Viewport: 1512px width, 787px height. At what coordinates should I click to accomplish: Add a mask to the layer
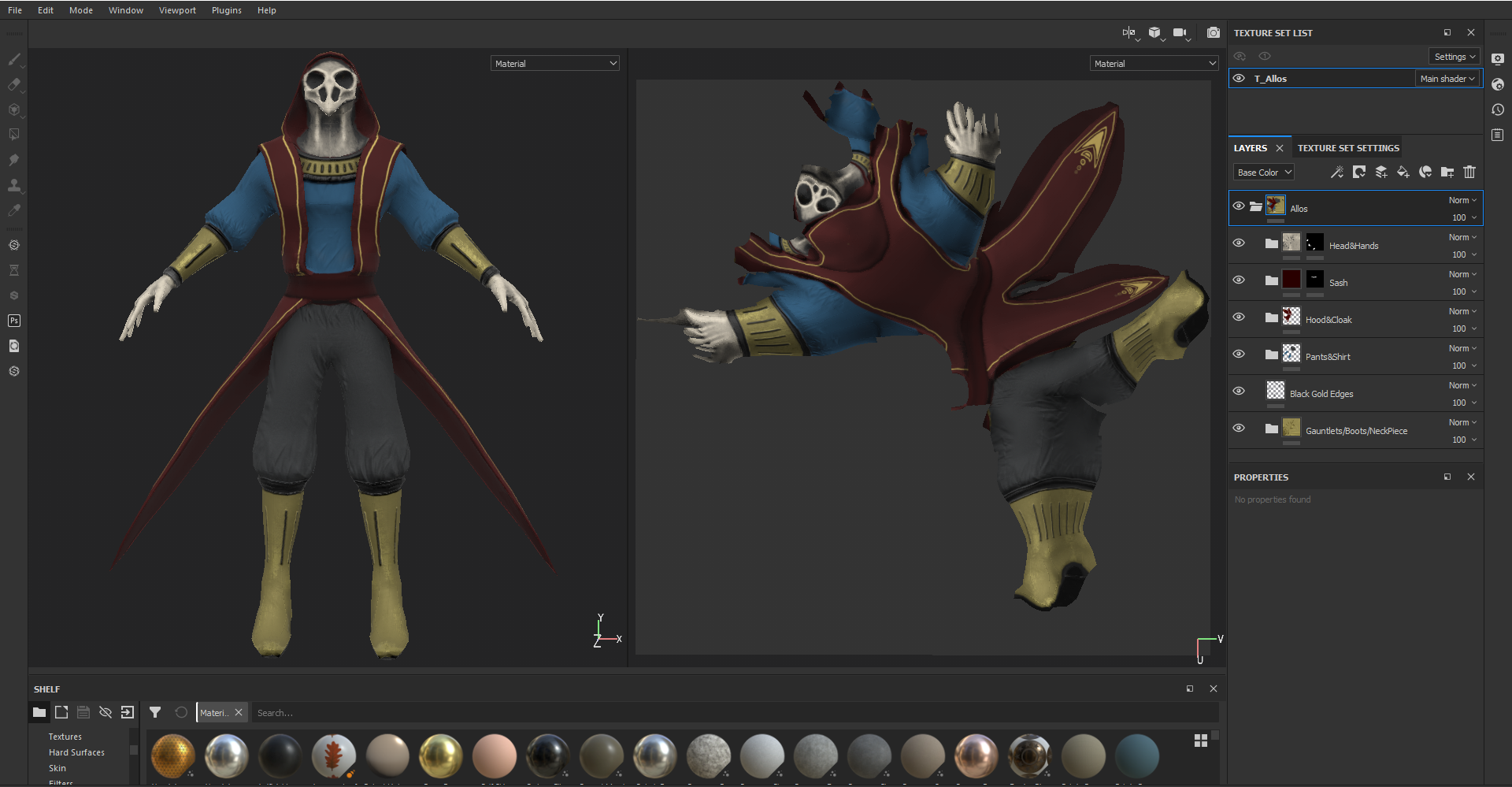pos(1359,172)
